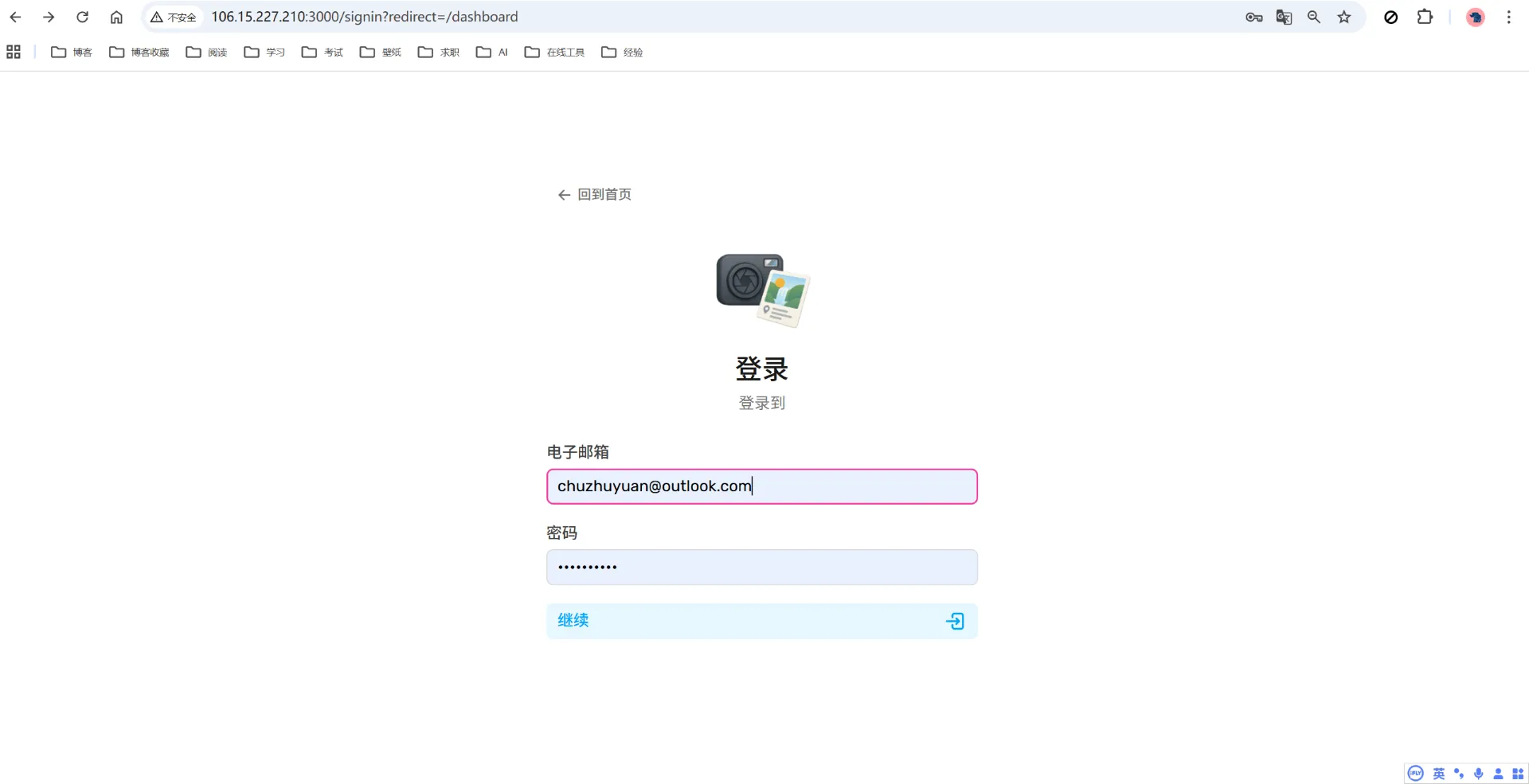Toggle punctuation mode in the iFLY toolbar
1529x784 pixels.
pyautogui.click(x=1459, y=773)
